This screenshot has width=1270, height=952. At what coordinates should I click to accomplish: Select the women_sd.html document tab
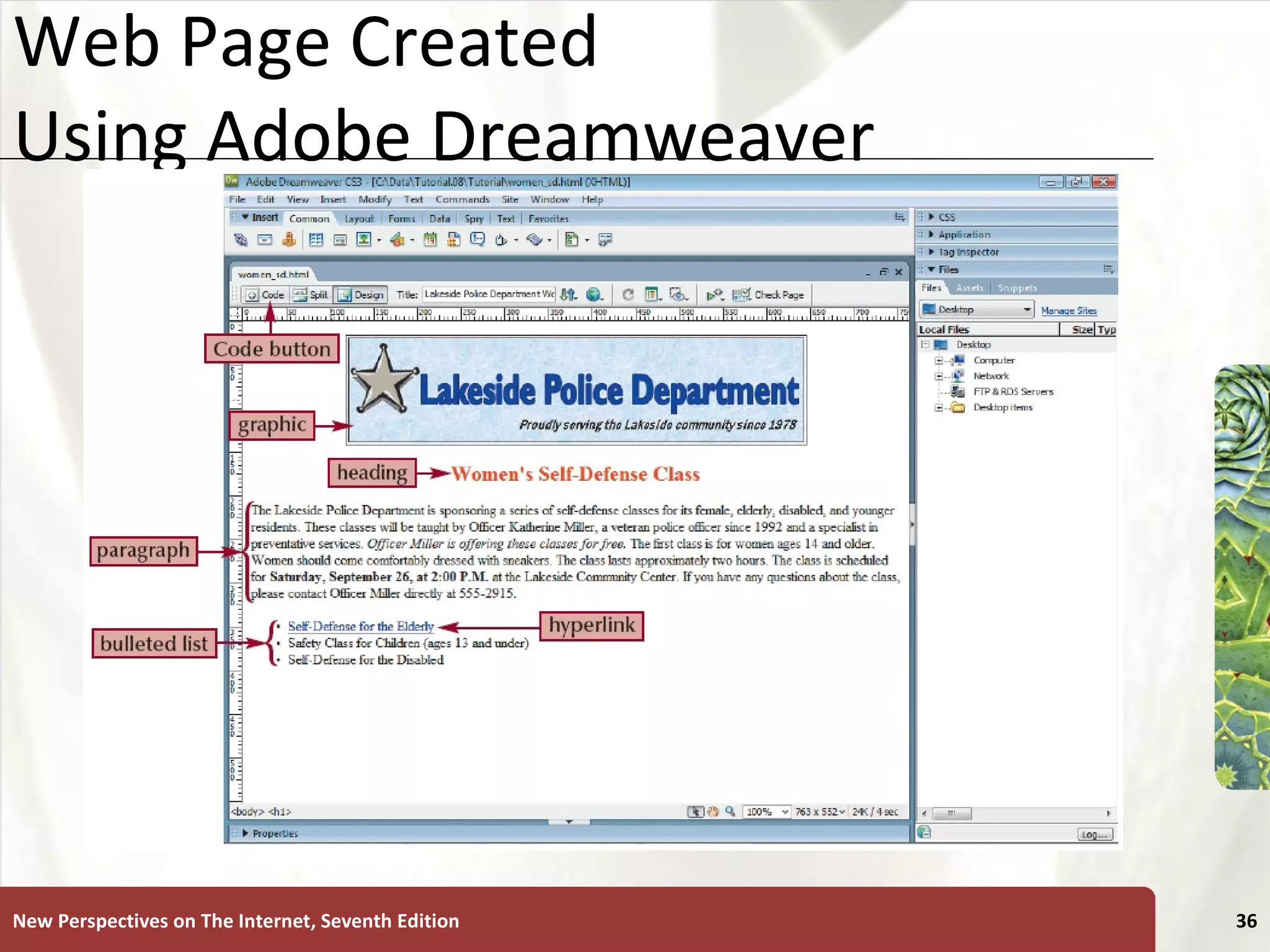click(273, 274)
